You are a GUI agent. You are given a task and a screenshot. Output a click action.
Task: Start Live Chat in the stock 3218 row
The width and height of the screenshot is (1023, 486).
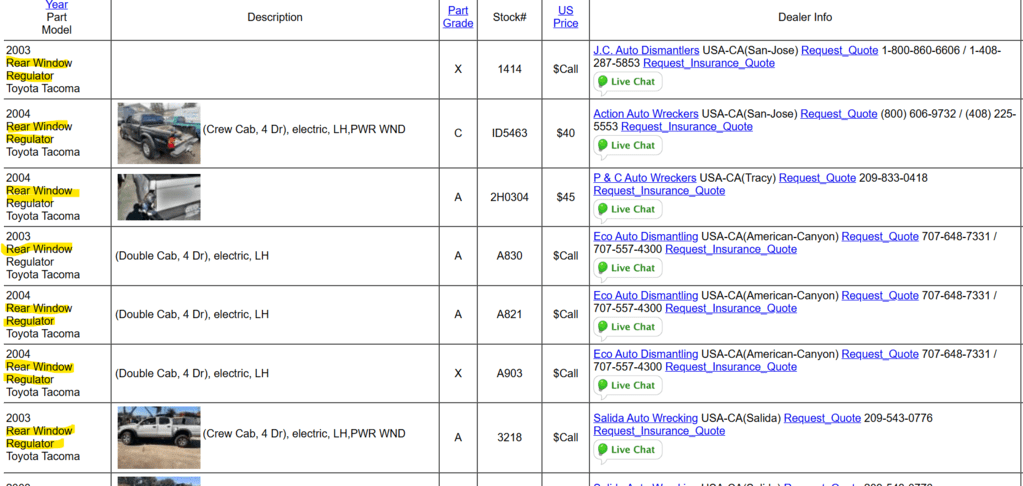628,449
